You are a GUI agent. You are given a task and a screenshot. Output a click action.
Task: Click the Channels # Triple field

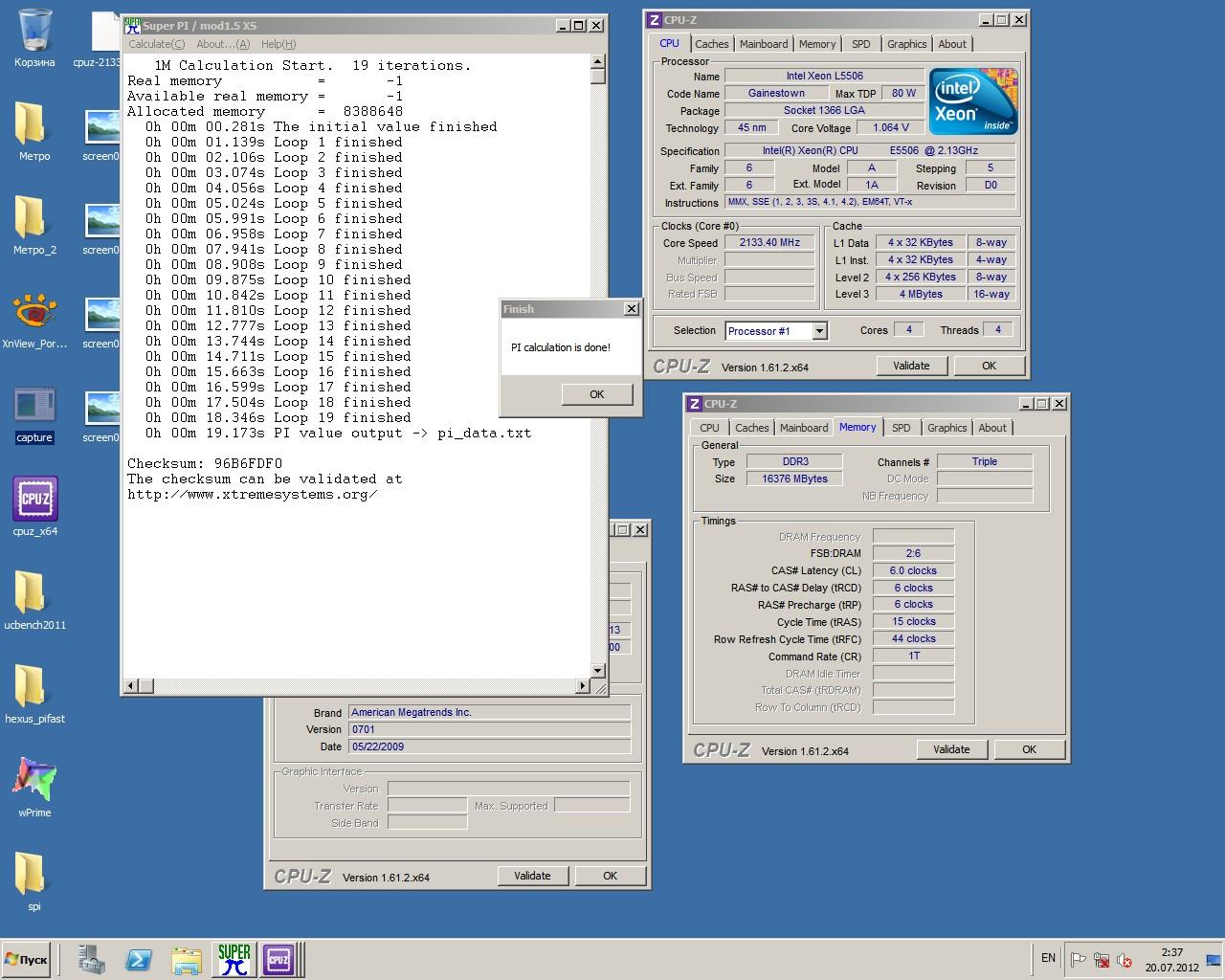(985, 461)
